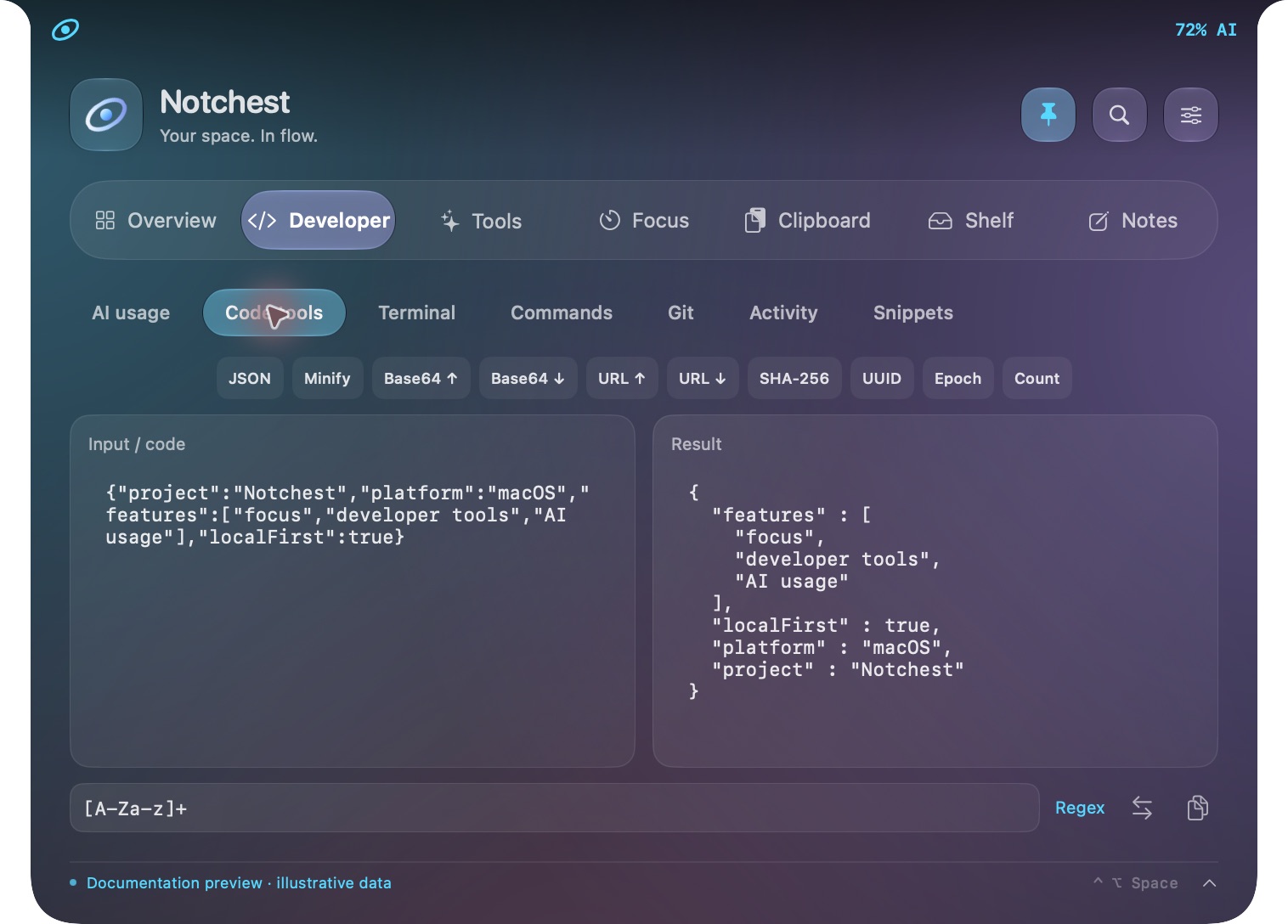Image resolution: width=1288 pixels, height=924 pixels.
Task: Compute hash with the SHA-256 button
Action: coord(794,379)
